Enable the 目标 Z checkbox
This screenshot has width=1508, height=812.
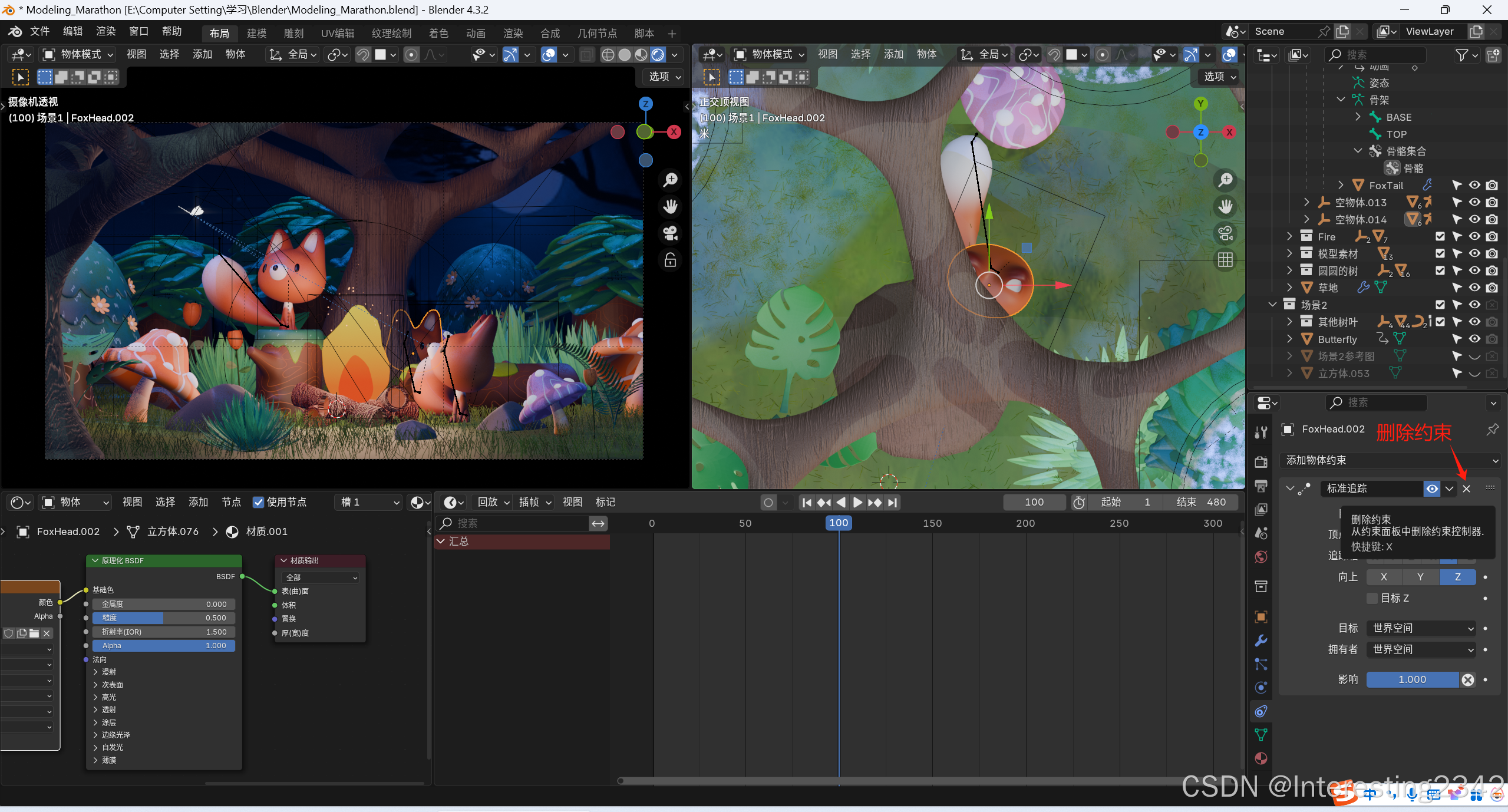tap(1372, 598)
